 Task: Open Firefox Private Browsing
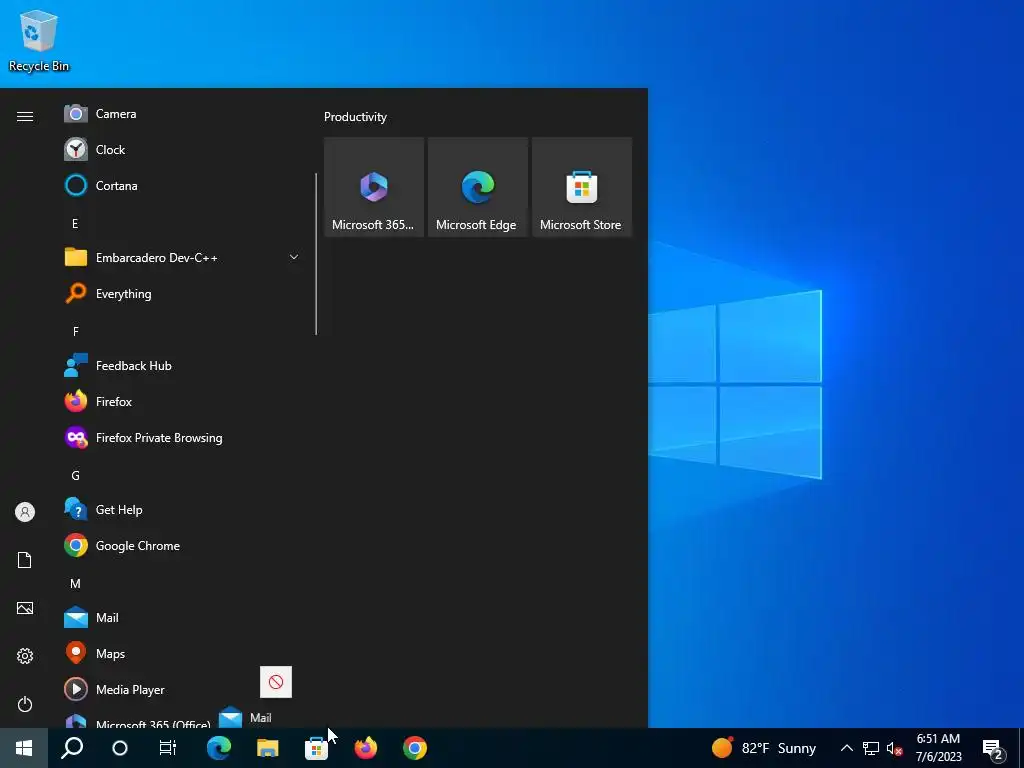[182, 438]
